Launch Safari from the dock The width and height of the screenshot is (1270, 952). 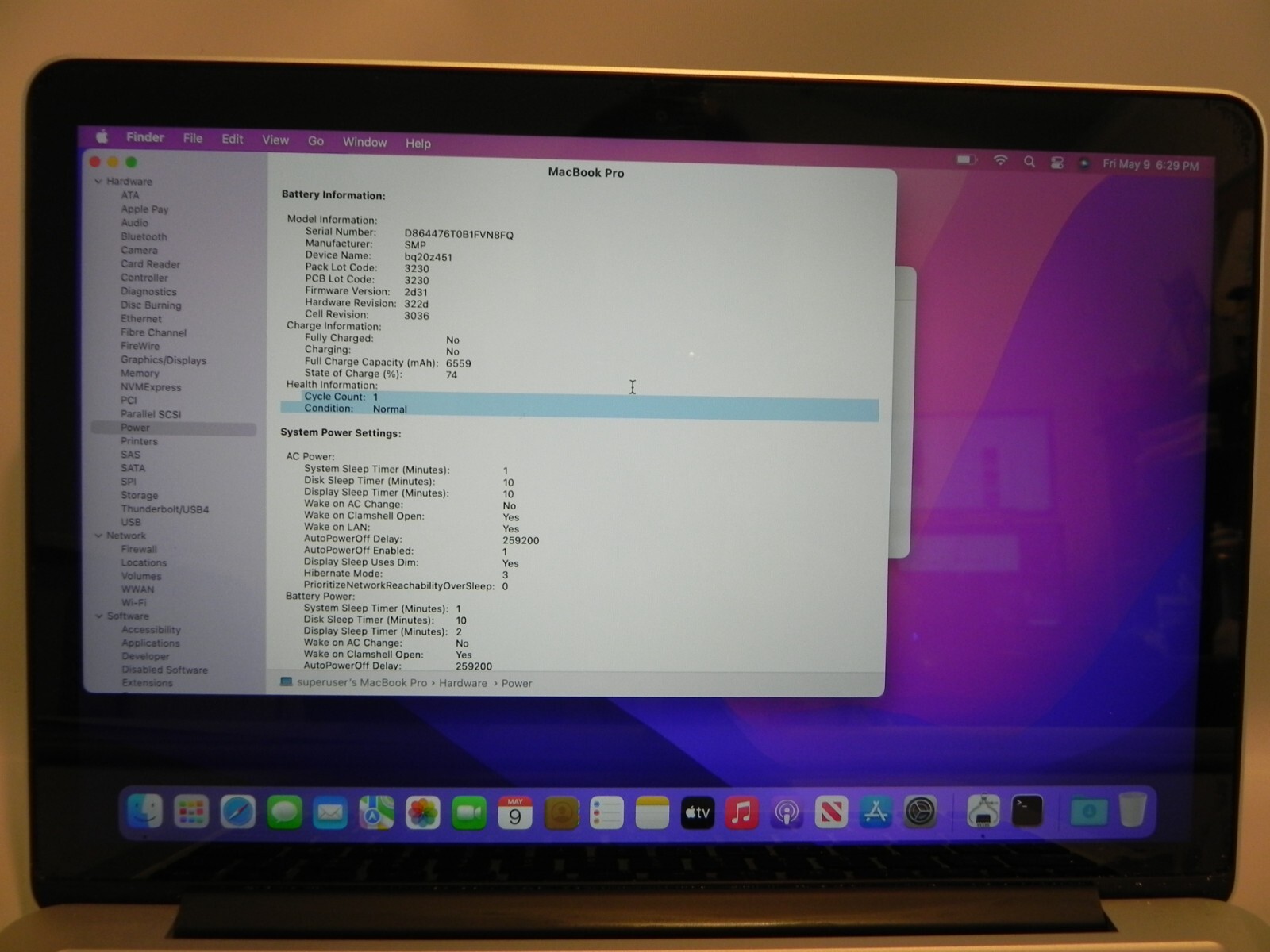(237, 812)
